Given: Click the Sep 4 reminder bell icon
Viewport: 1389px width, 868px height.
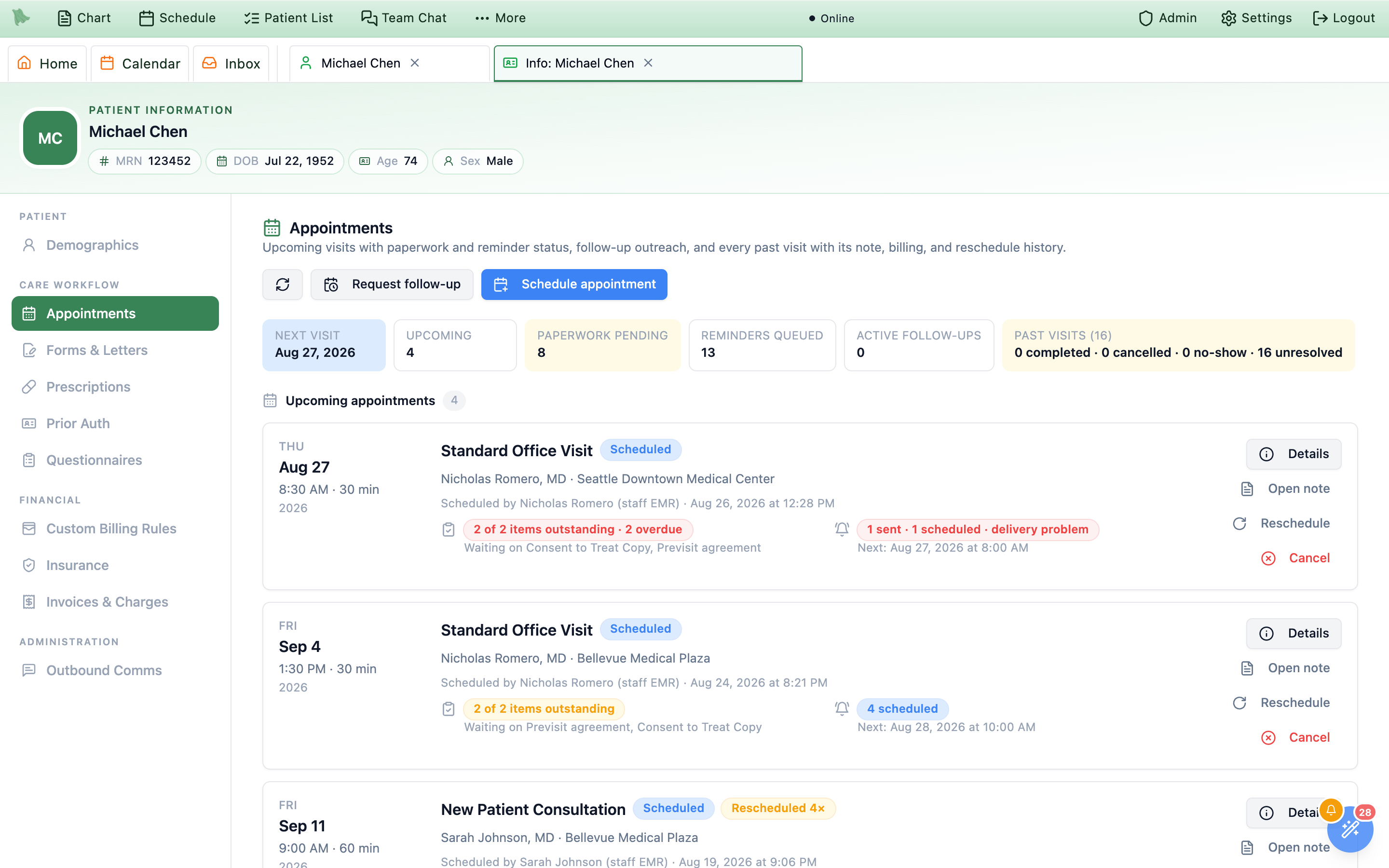Looking at the screenshot, I should click(842, 709).
